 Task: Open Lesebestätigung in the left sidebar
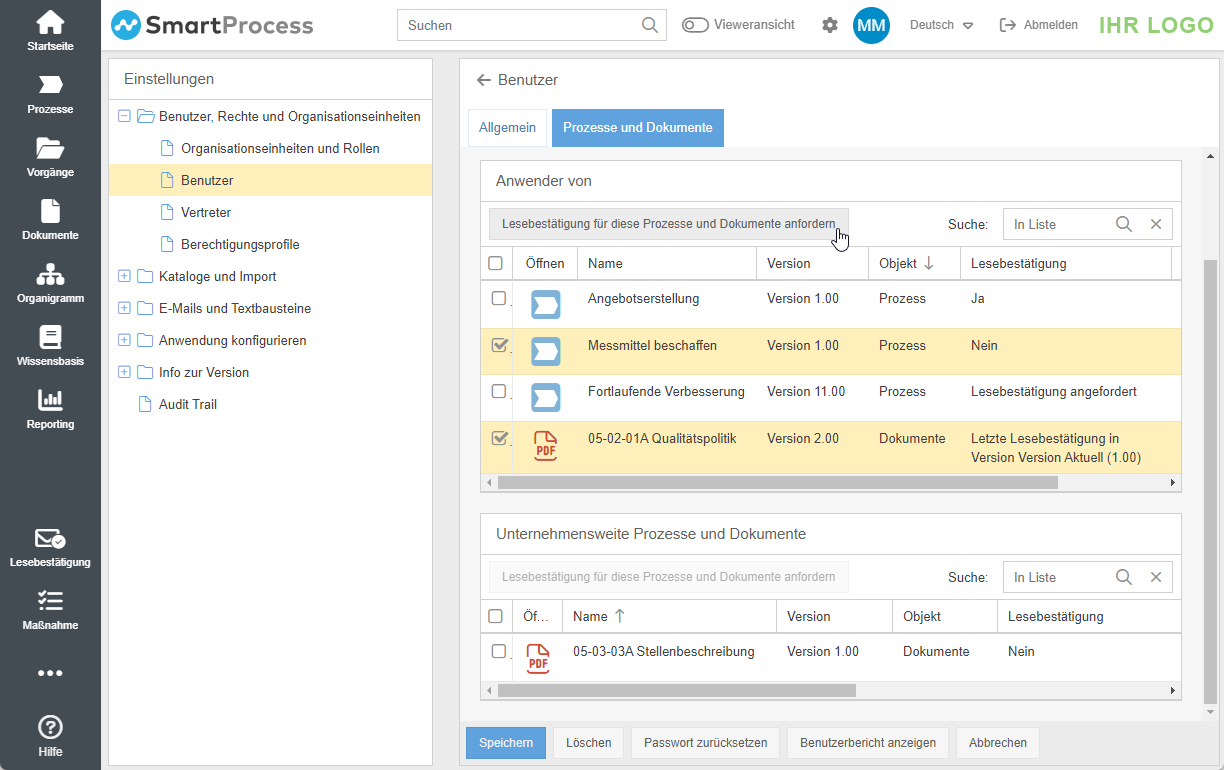pyautogui.click(x=50, y=540)
